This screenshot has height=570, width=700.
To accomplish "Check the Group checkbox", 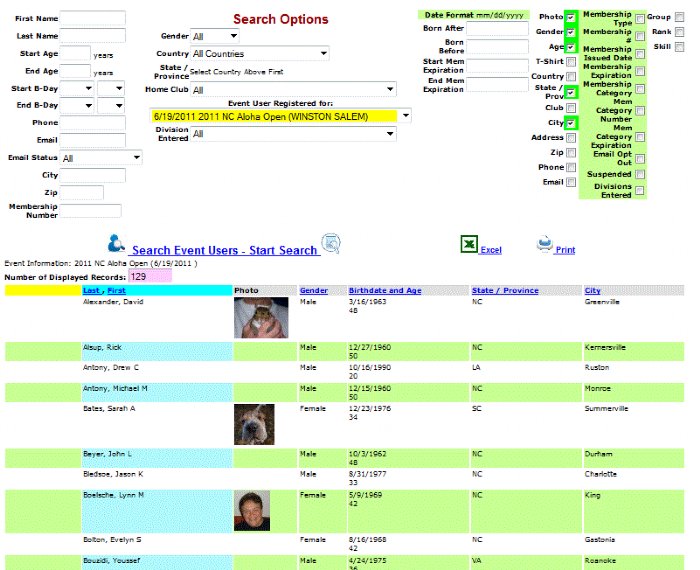I will [679, 17].
